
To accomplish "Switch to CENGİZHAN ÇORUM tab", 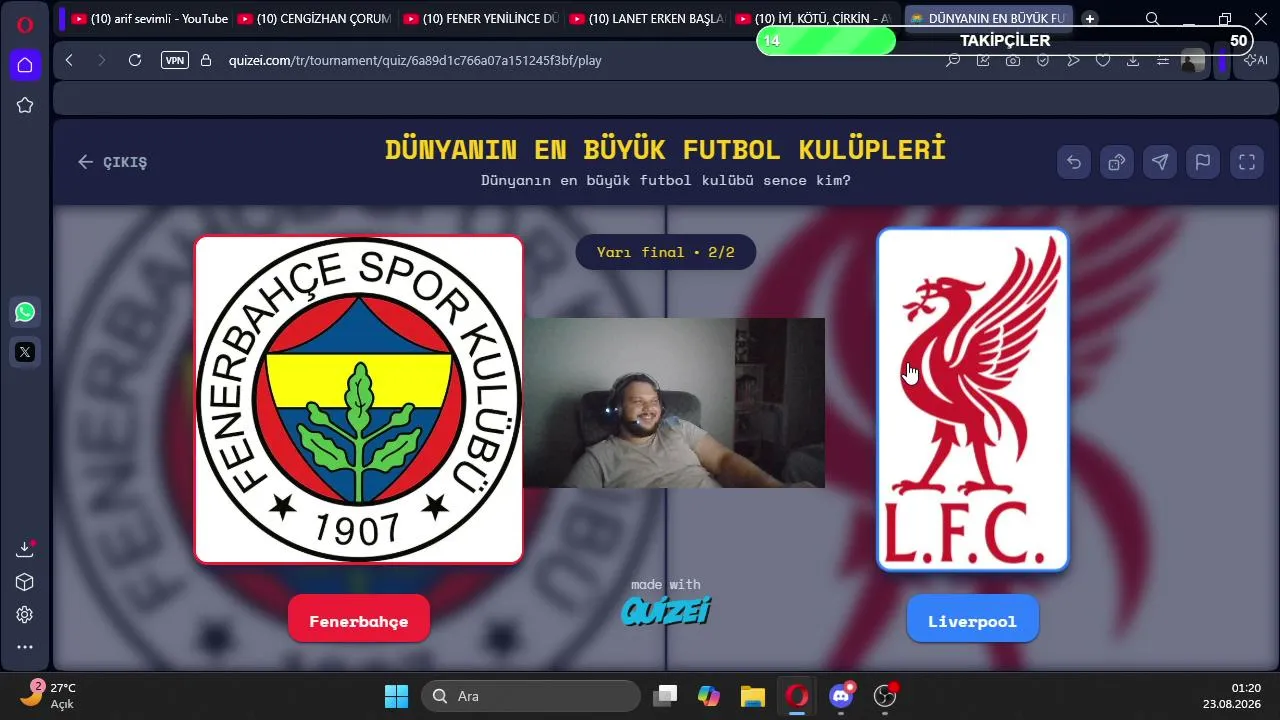I will coord(315,19).
